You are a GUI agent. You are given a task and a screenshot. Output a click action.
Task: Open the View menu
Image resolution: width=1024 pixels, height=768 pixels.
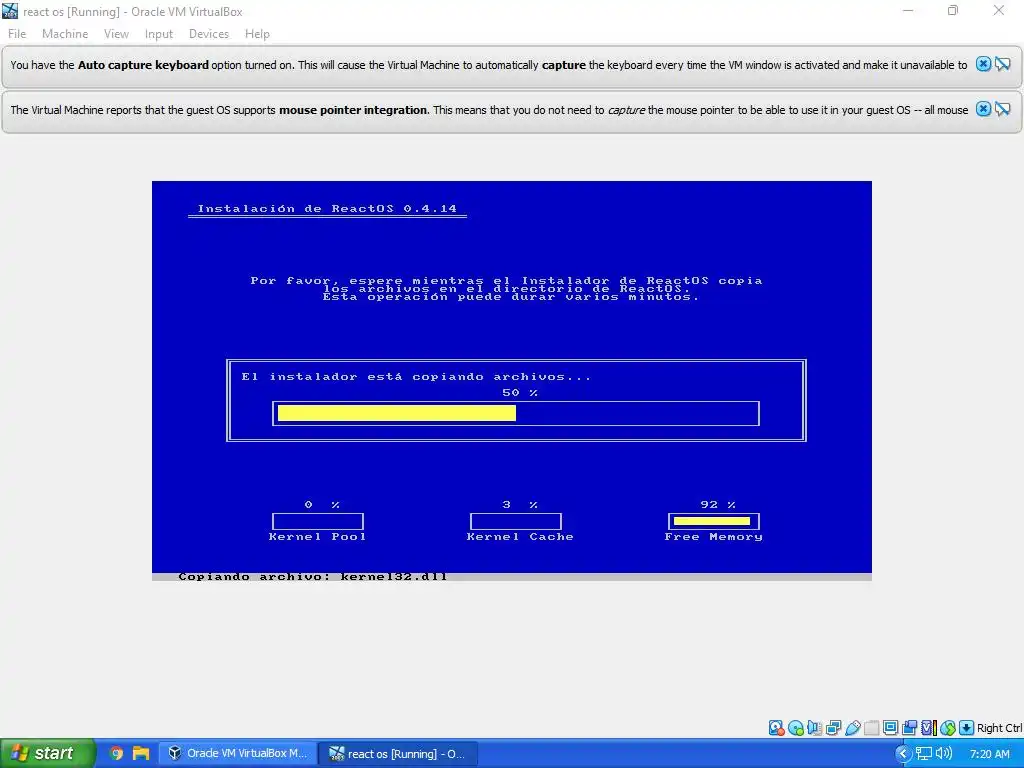116,34
